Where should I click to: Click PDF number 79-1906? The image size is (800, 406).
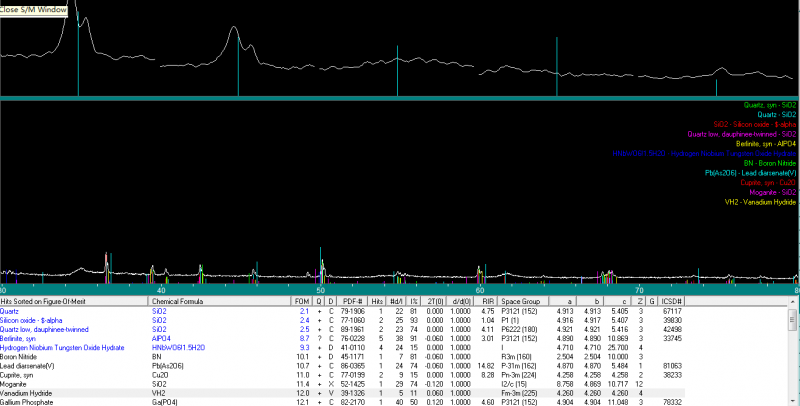(x=352, y=311)
